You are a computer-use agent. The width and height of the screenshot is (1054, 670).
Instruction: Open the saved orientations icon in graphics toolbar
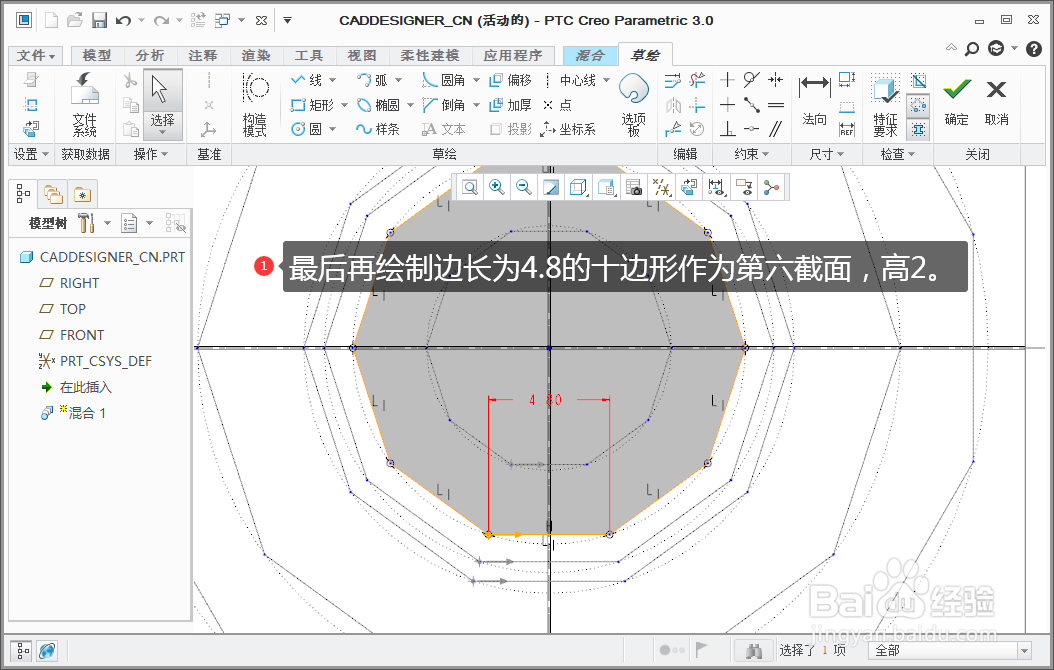(x=606, y=187)
